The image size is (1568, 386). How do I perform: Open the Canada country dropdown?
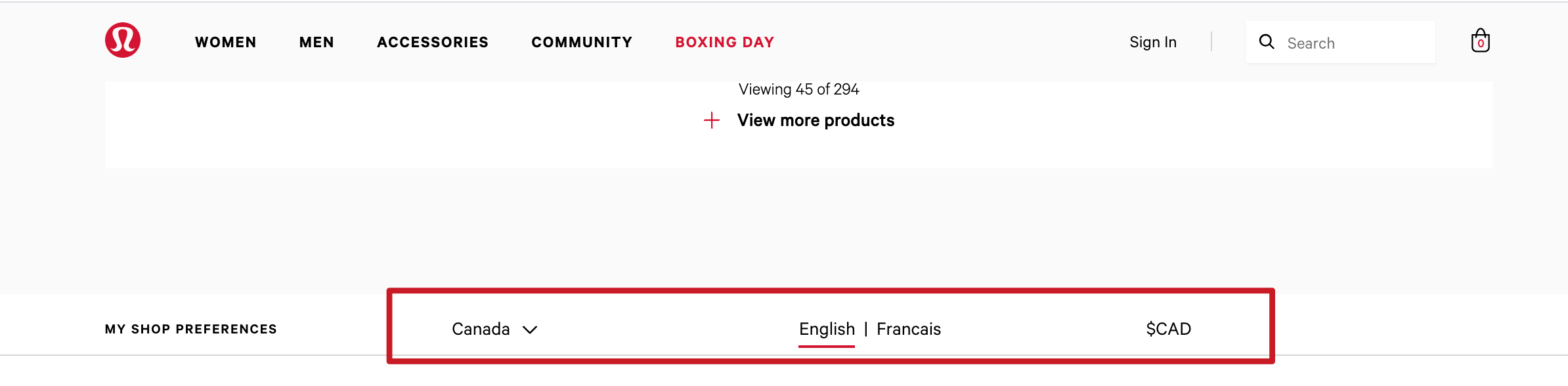[481, 329]
